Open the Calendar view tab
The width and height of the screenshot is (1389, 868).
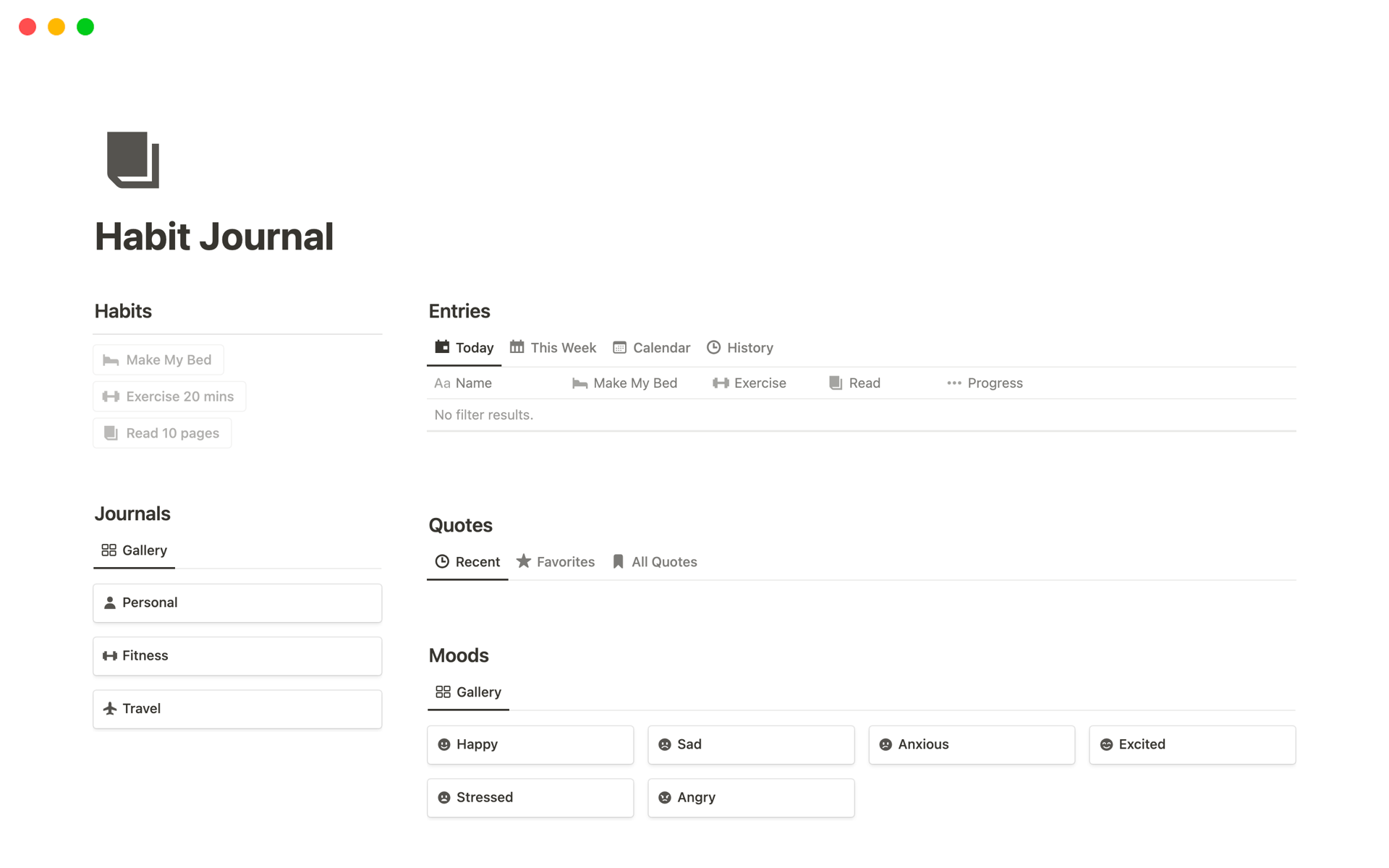(652, 348)
